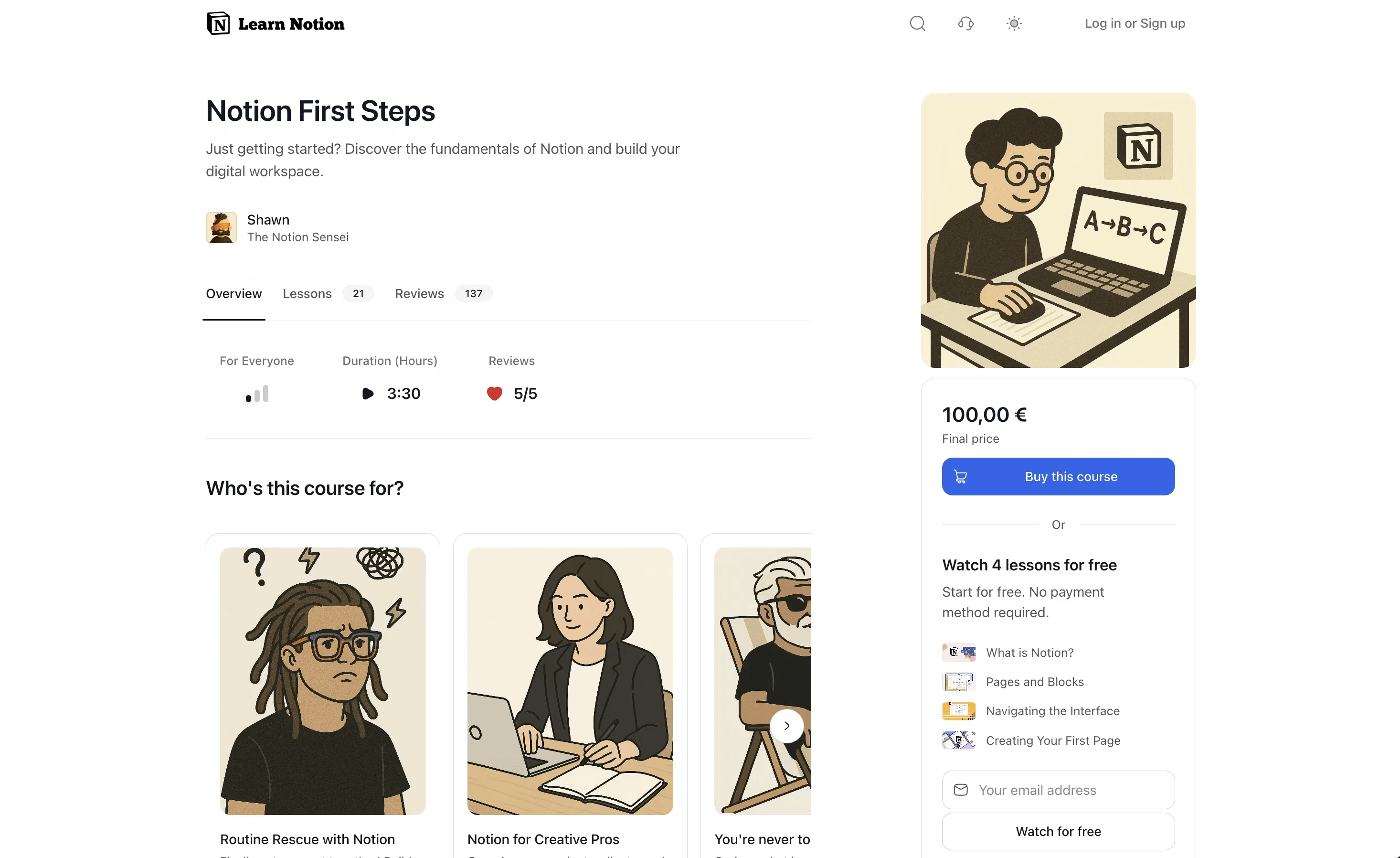Click Shawn's instructor avatar
Viewport: 1400px width, 858px height.
[x=221, y=227]
